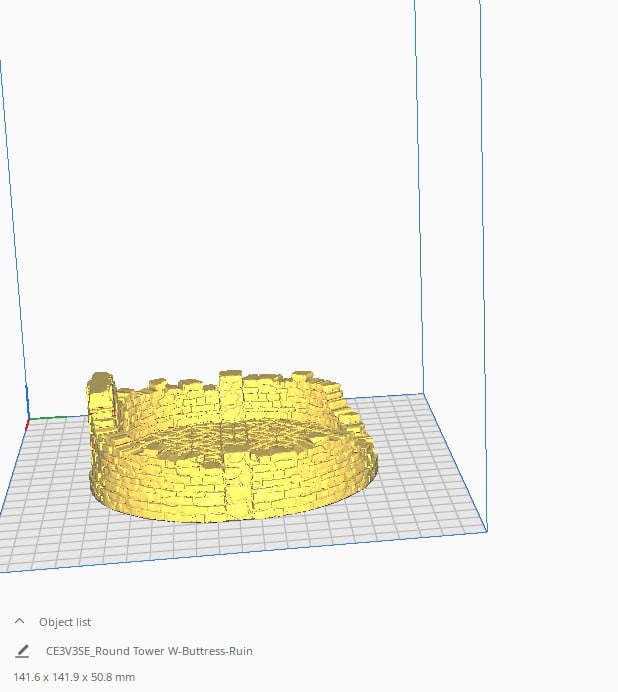The image size is (618, 692).
Task: Click the pencil rename icon
Action: (22, 651)
